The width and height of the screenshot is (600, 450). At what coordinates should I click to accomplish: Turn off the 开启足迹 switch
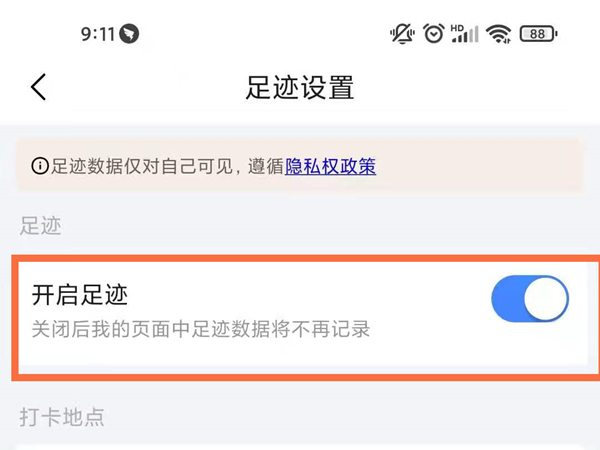(530, 300)
